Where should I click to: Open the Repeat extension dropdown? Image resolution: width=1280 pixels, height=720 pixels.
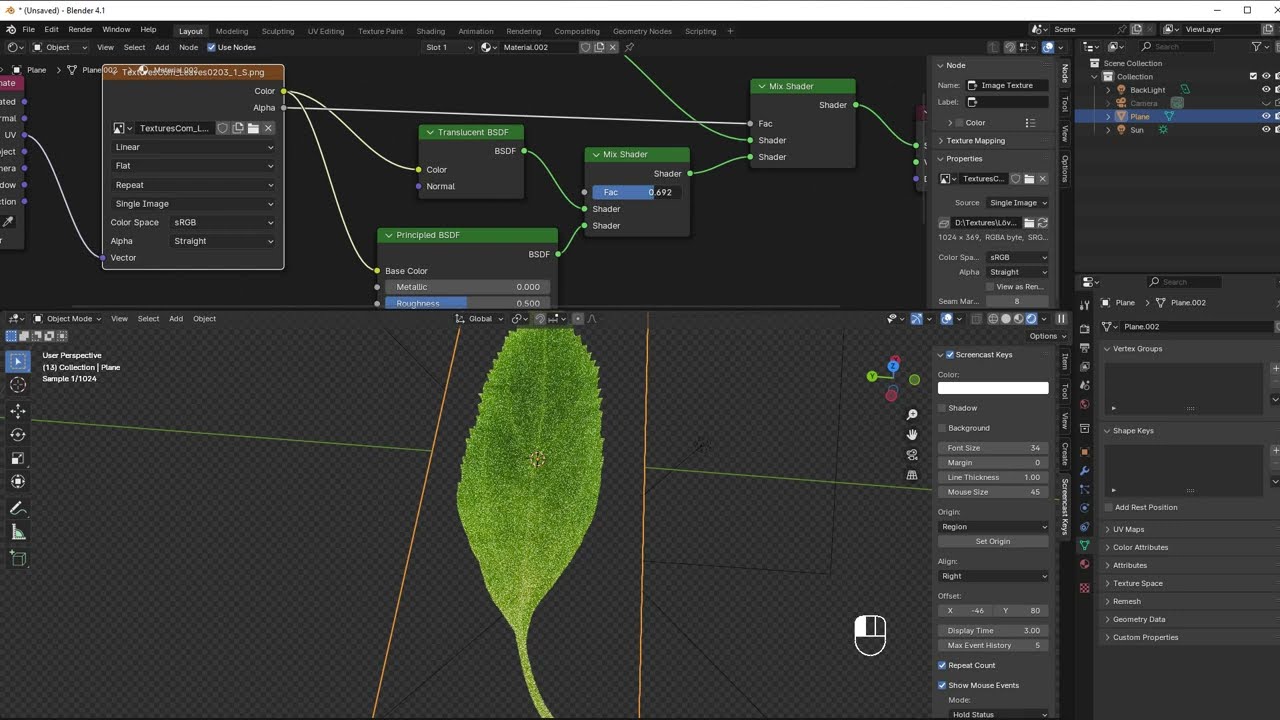click(x=193, y=185)
